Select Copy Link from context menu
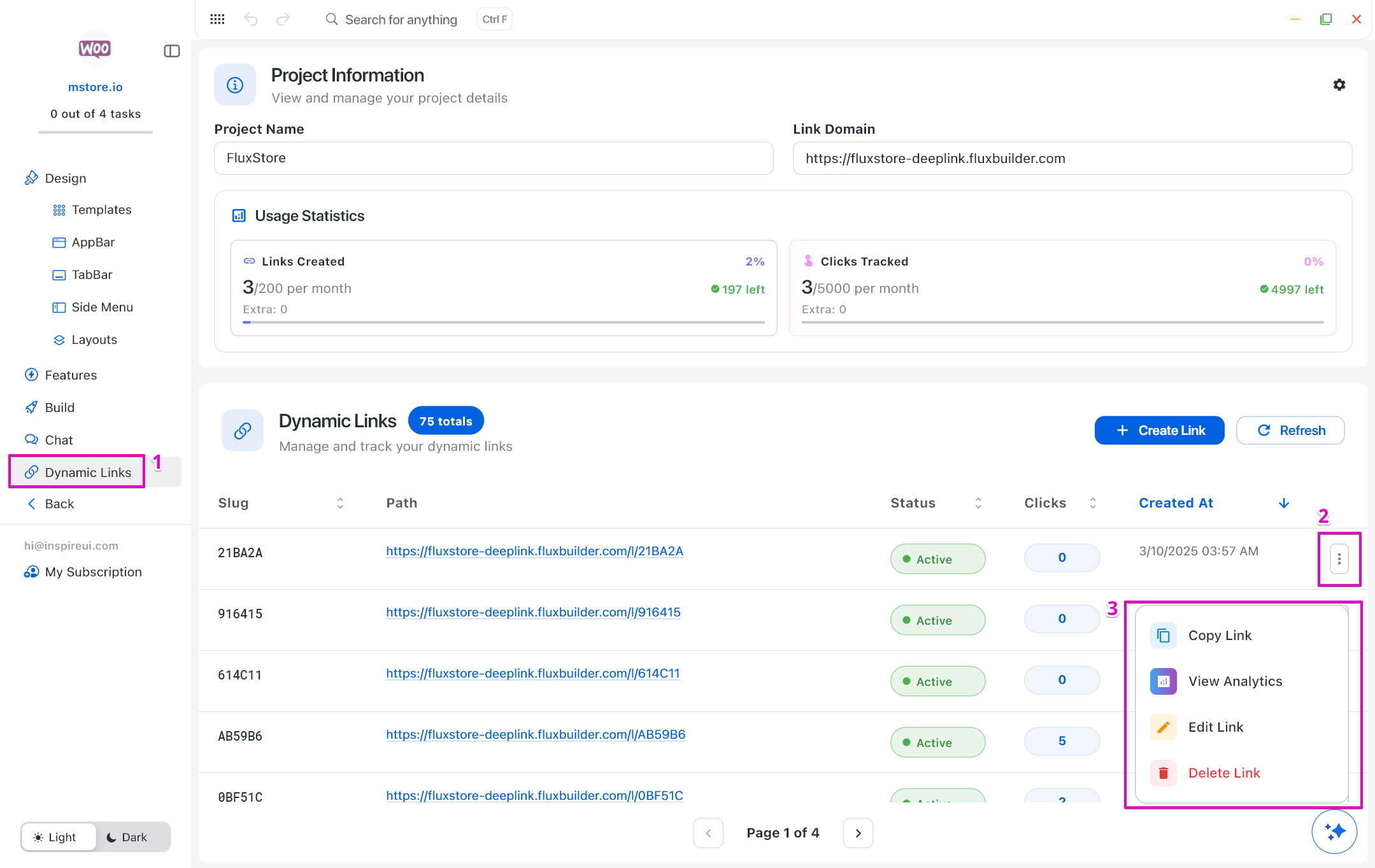The image size is (1375, 868). point(1219,636)
